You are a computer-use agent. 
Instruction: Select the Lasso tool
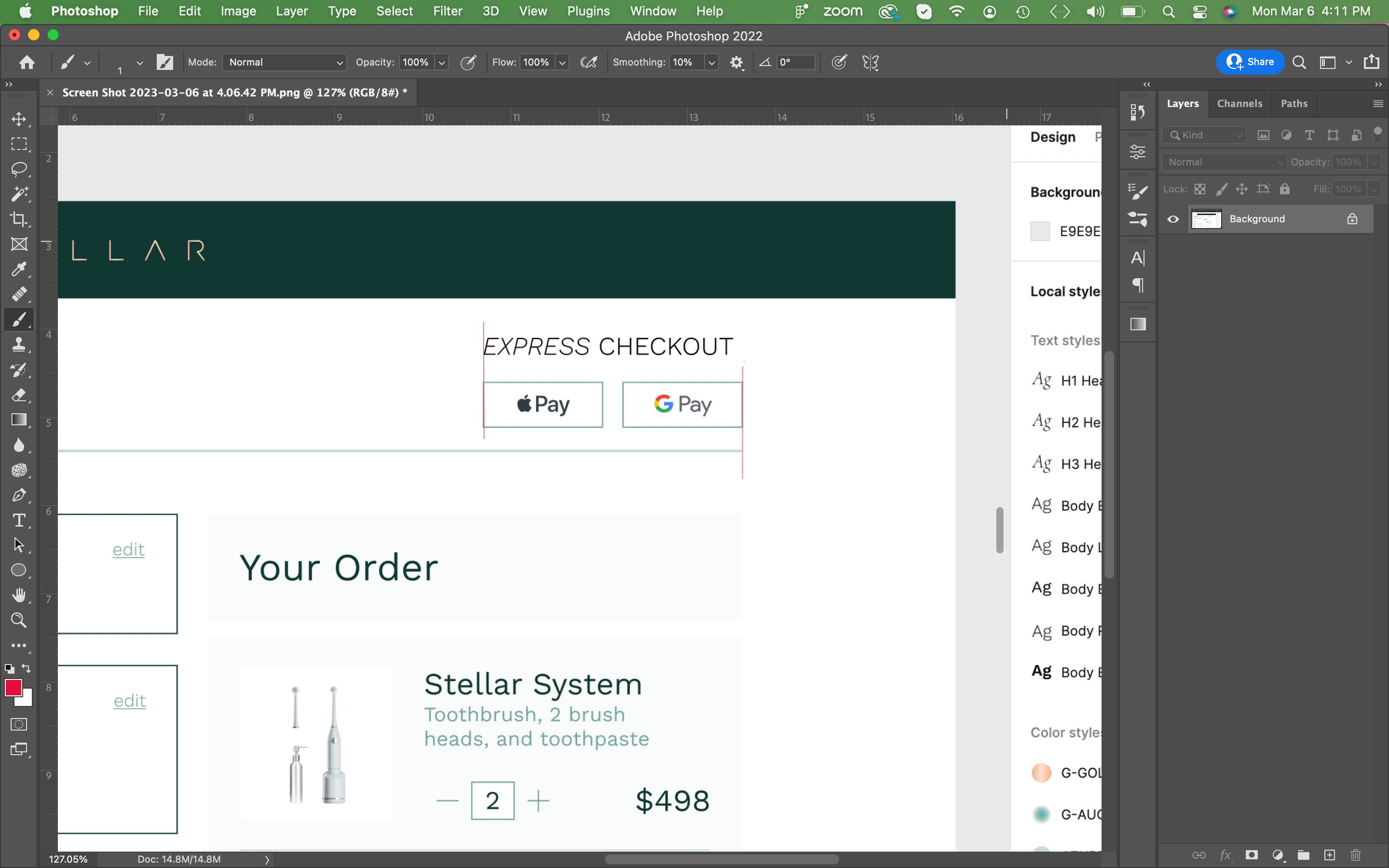click(x=19, y=169)
